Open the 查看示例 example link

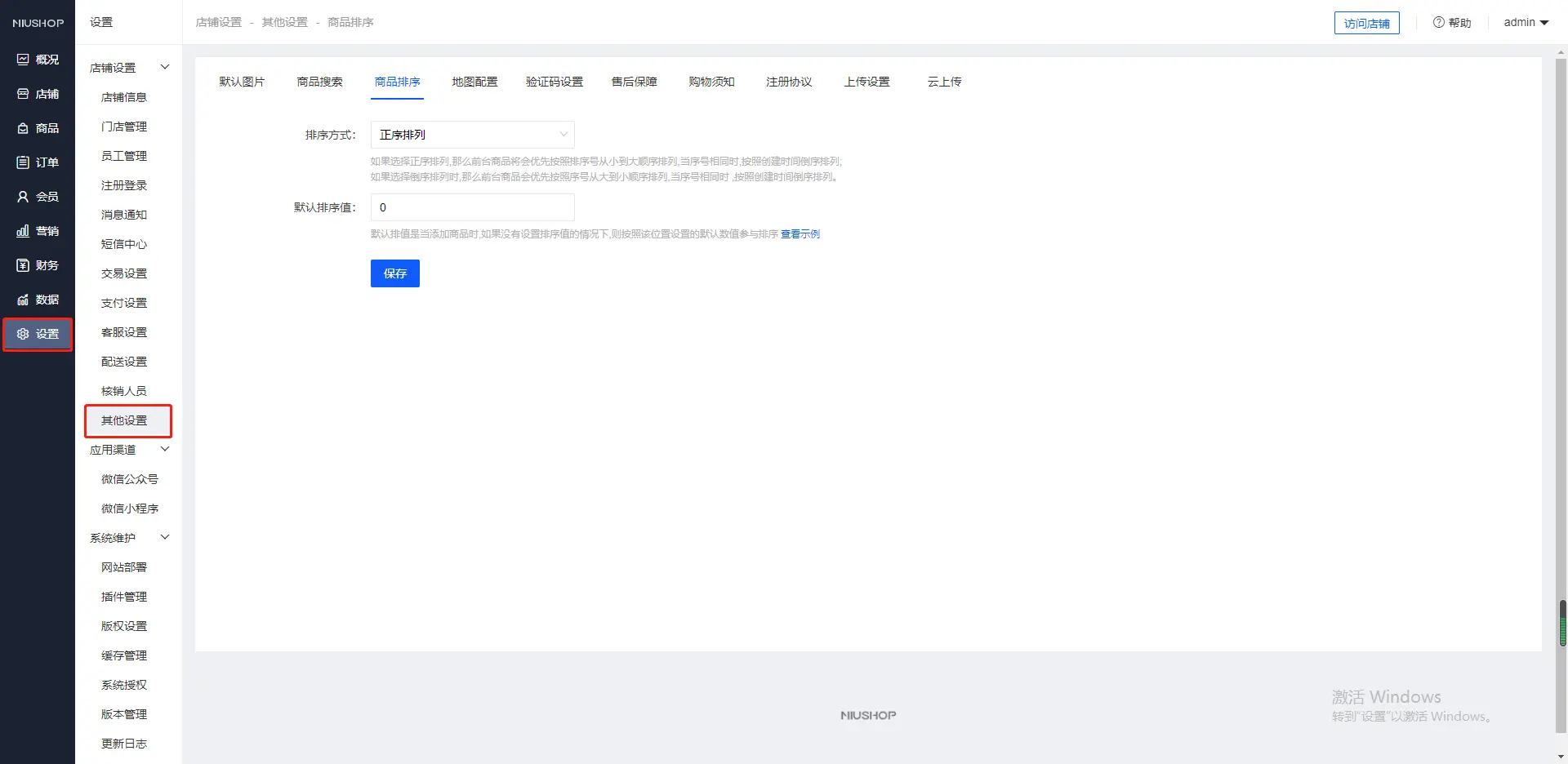[800, 234]
